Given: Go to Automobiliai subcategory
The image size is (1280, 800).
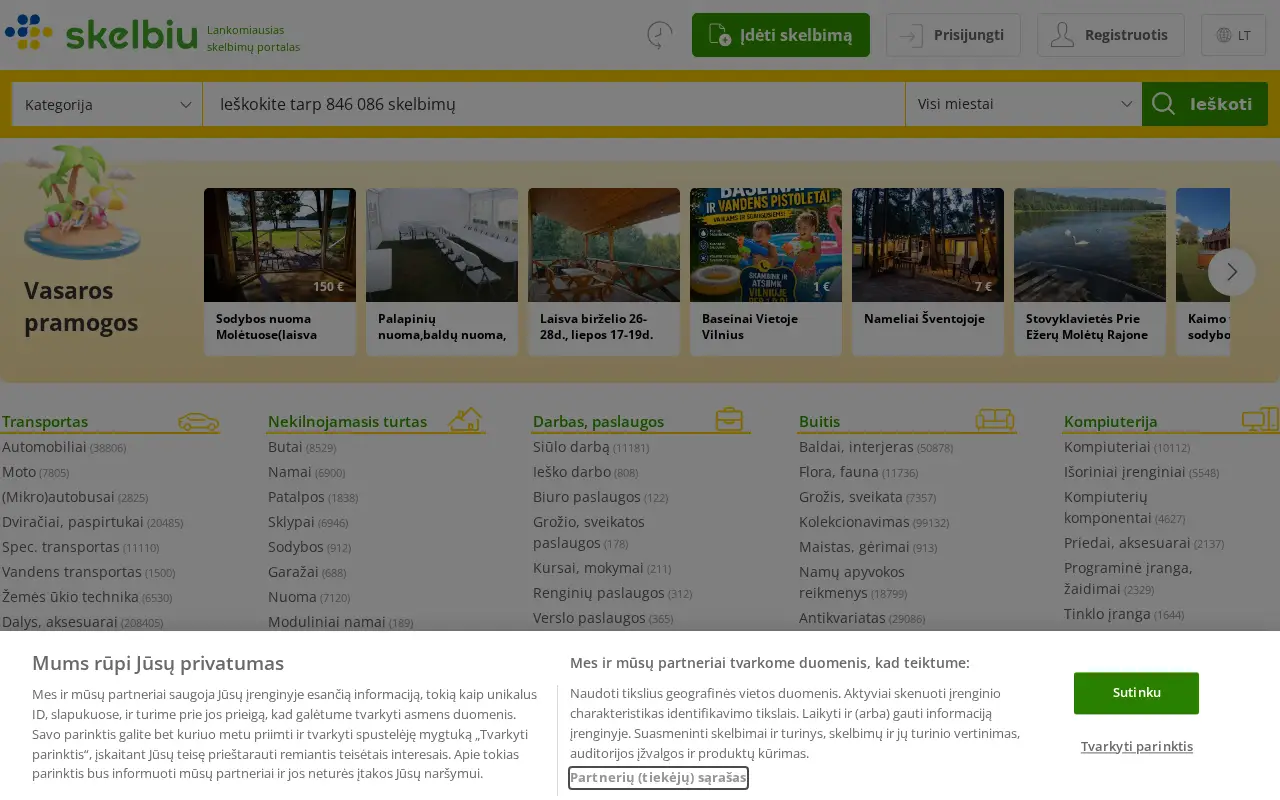Looking at the screenshot, I should 44,447.
